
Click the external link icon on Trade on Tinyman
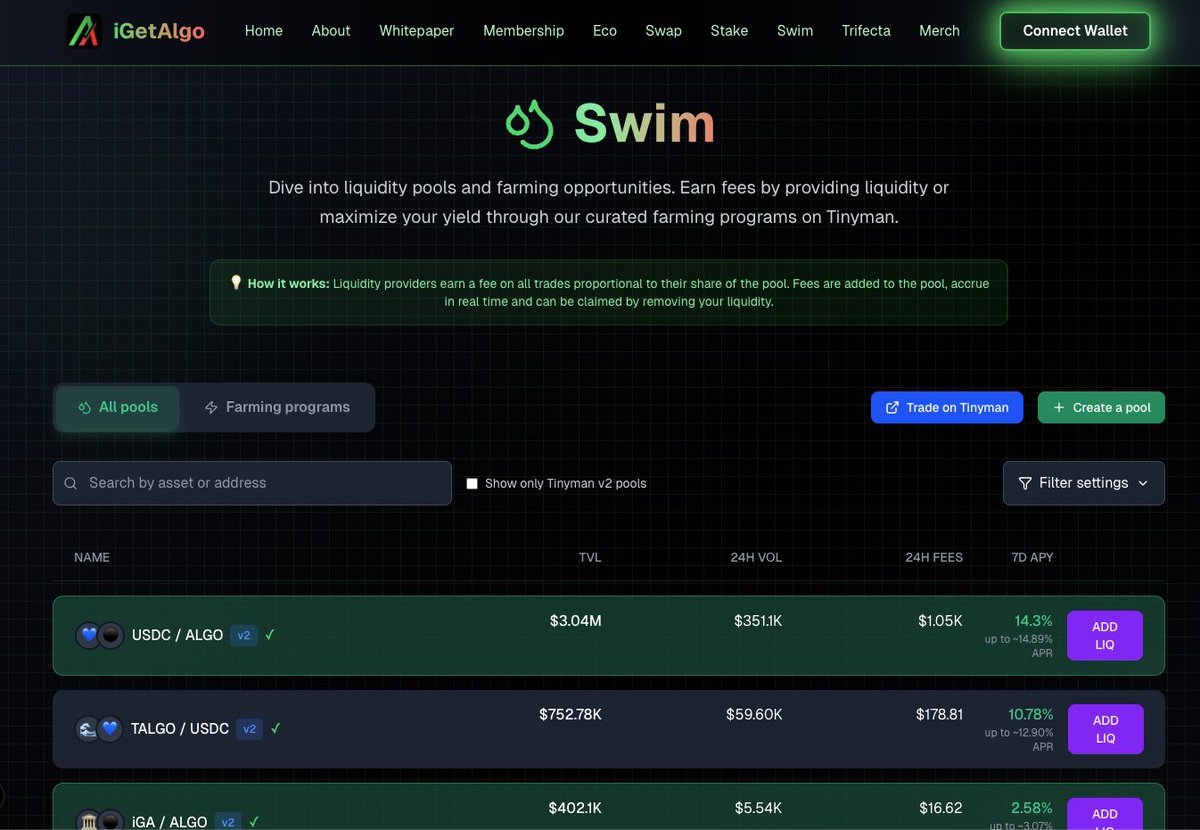tap(892, 407)
